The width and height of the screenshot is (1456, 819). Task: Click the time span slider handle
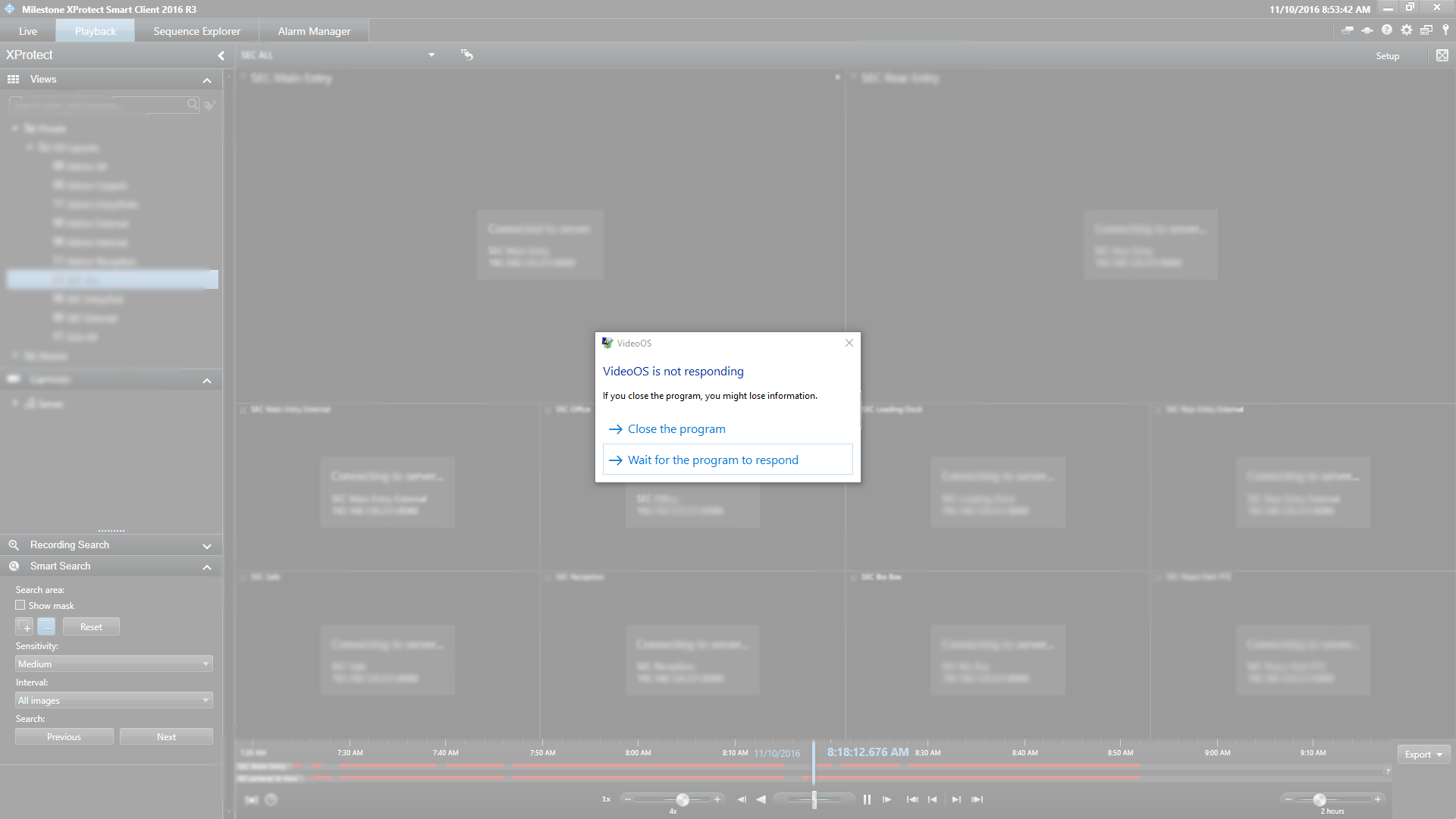click(1319, 799)
